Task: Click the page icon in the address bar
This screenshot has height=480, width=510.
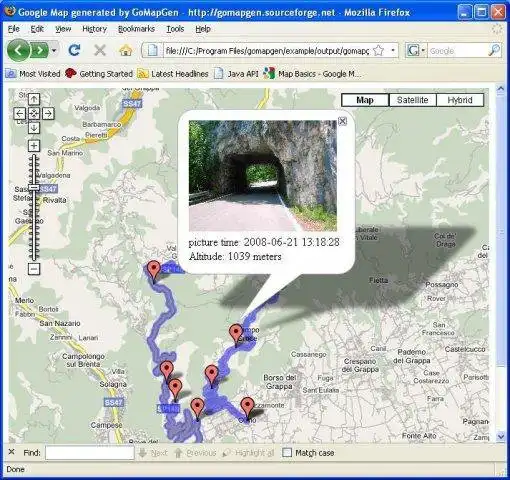Action: [153, 51]
